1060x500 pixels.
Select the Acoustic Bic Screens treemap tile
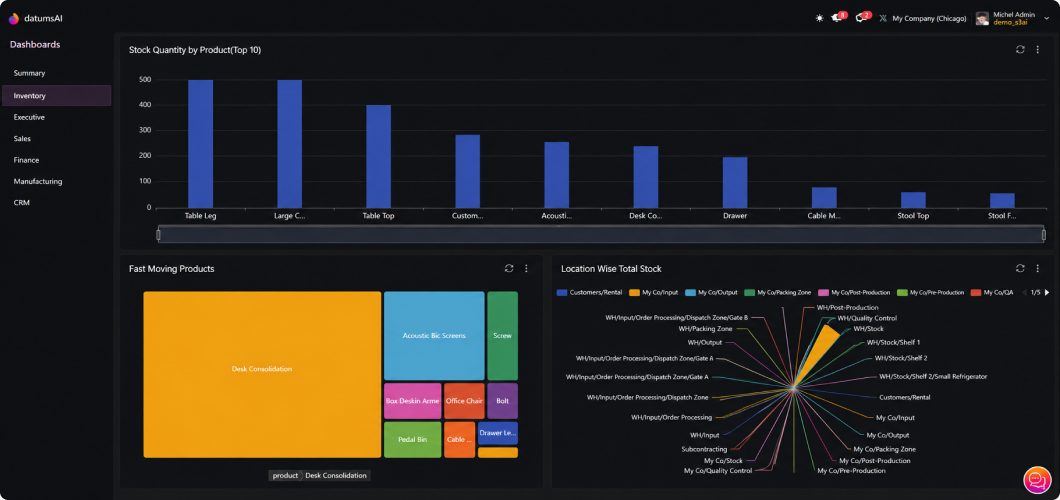pyautogui.click(x=434, y=336)
